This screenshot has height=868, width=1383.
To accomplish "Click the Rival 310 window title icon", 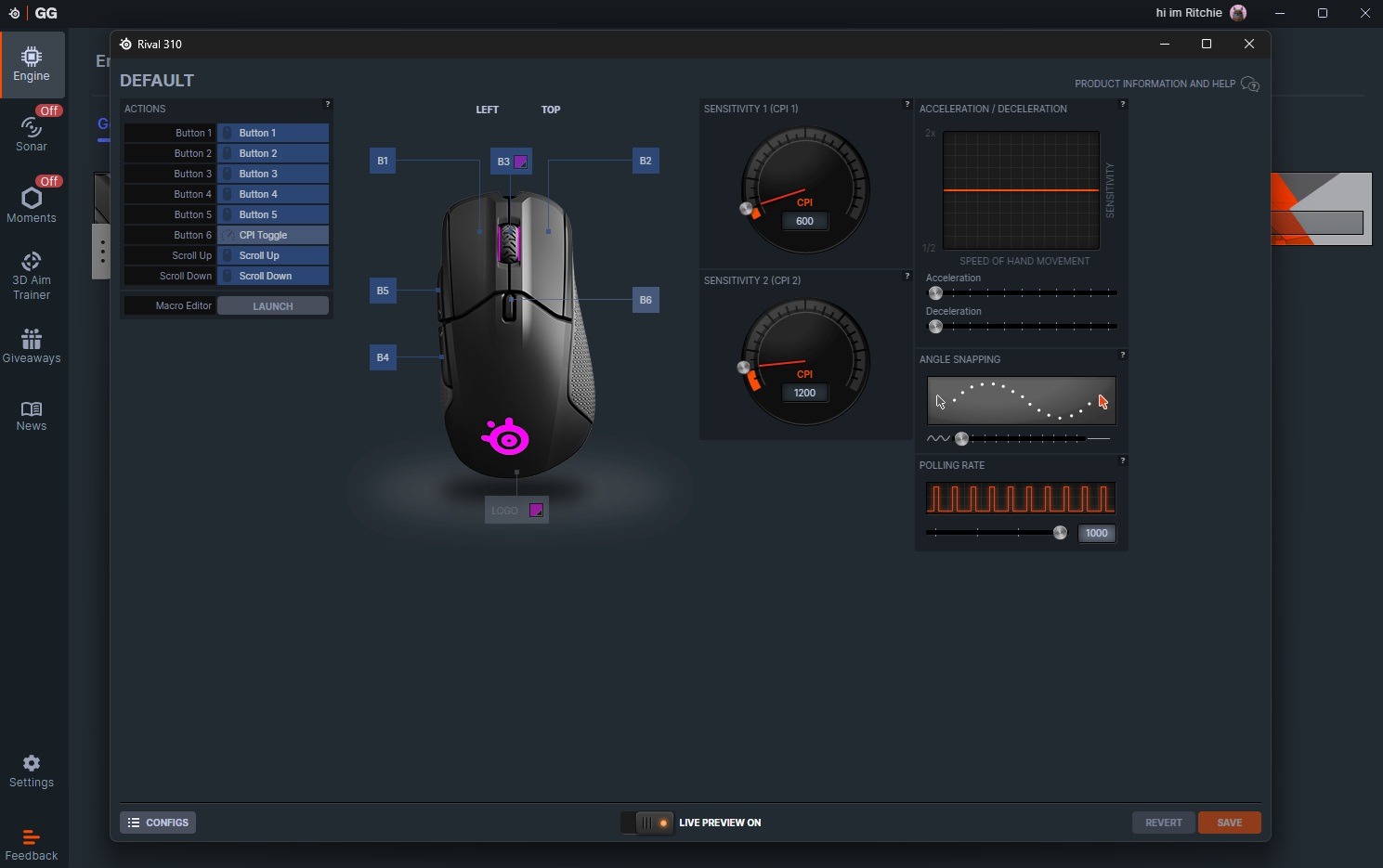I will 125,44.
